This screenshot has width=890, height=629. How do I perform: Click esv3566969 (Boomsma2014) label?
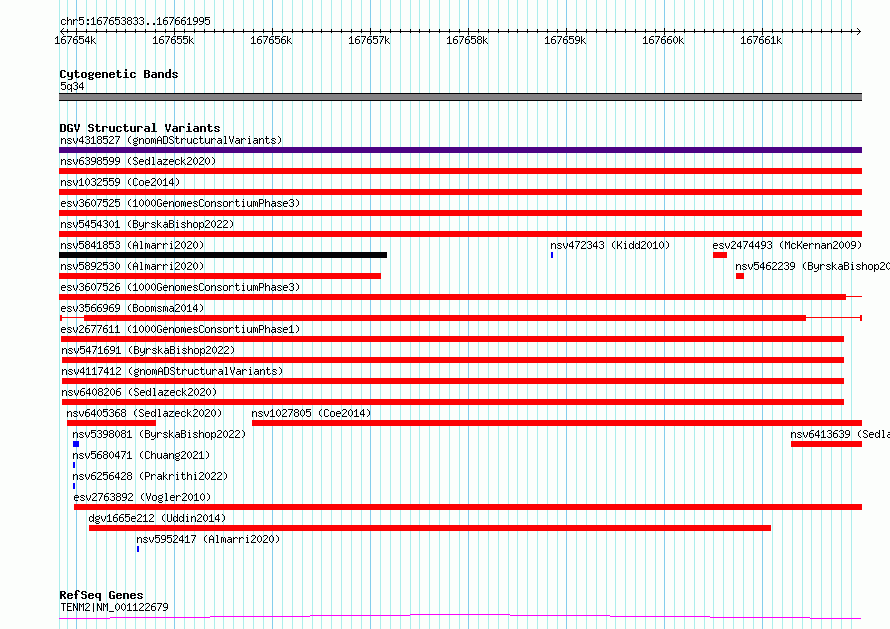tap(132, 308)
